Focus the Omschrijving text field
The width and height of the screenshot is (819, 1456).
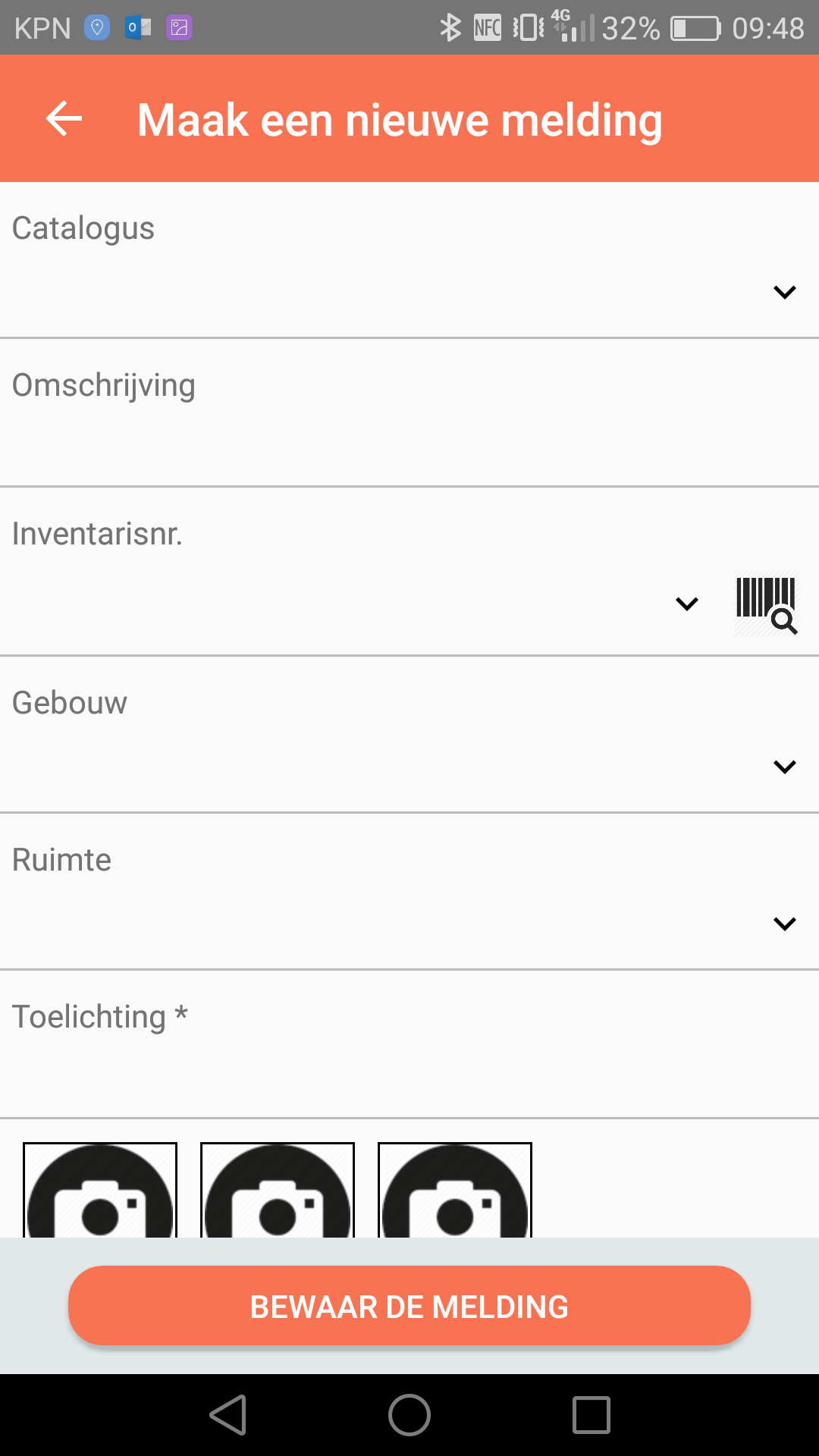click(409, 413)
